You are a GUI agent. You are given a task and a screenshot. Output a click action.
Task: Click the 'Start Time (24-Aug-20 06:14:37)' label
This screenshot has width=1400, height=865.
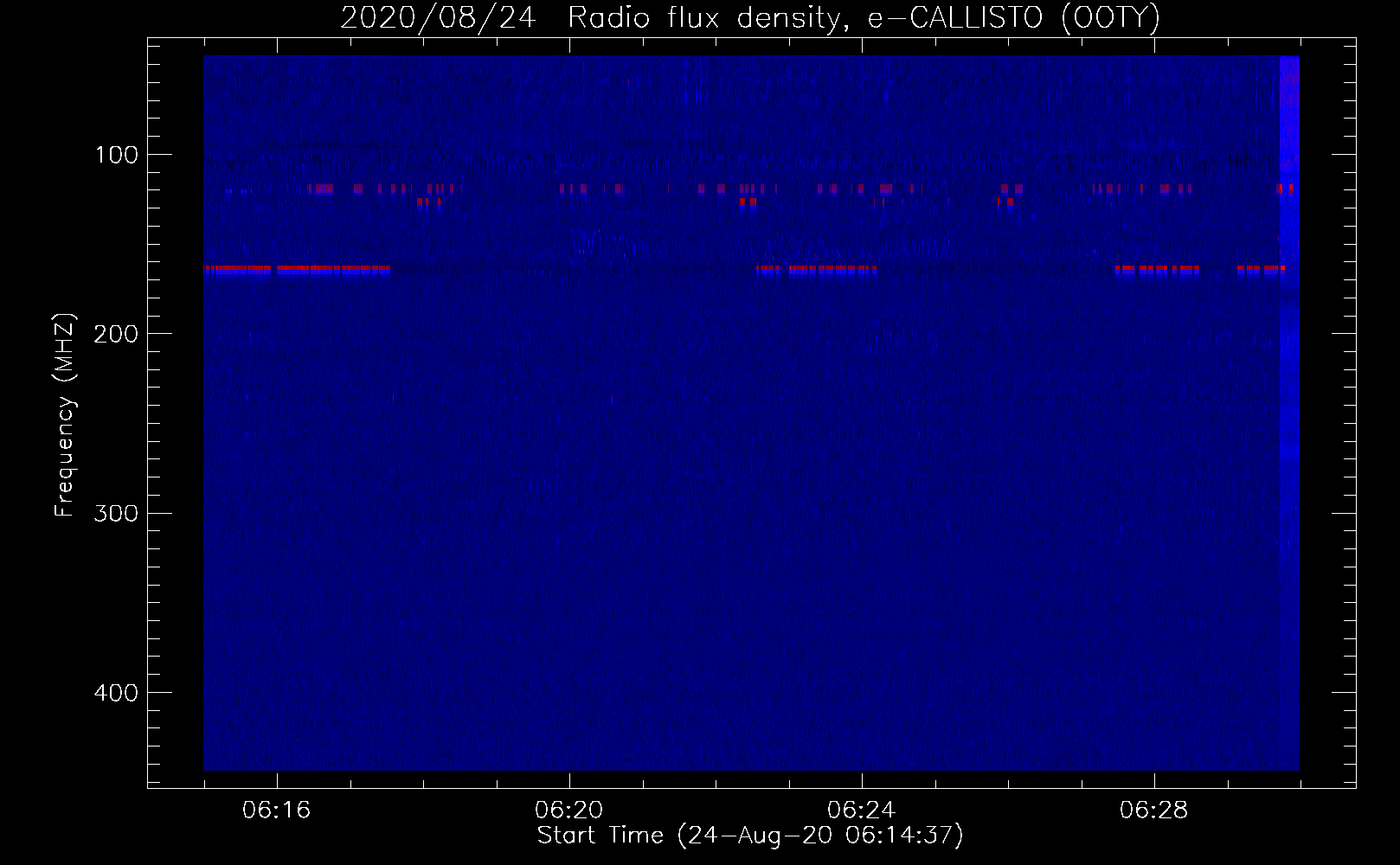750,836
